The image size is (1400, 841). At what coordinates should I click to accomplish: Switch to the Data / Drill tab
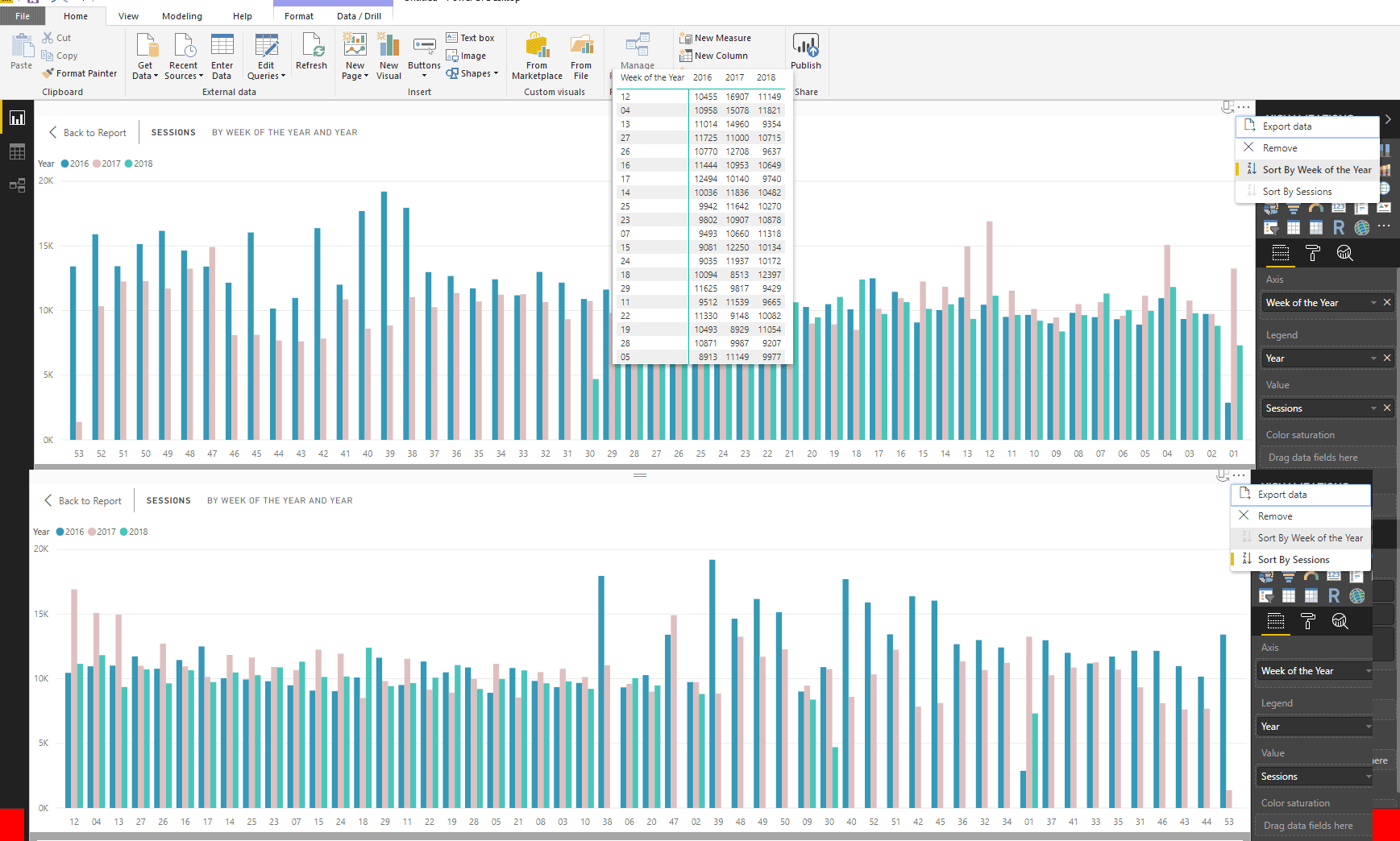[x=359, y=16]
